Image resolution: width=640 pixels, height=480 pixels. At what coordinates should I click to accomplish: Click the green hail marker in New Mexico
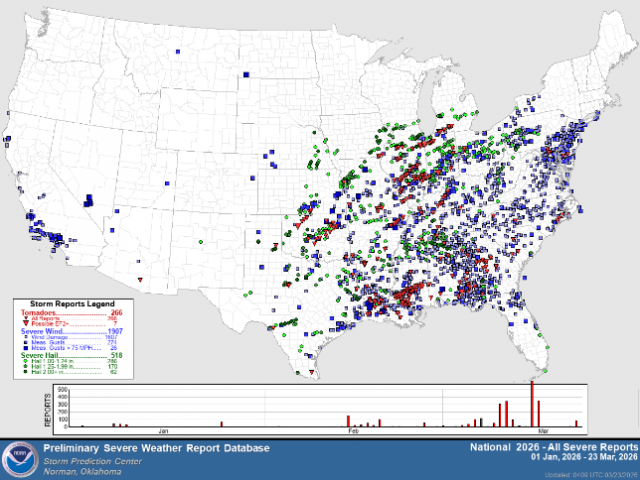(x=201, y=241)
